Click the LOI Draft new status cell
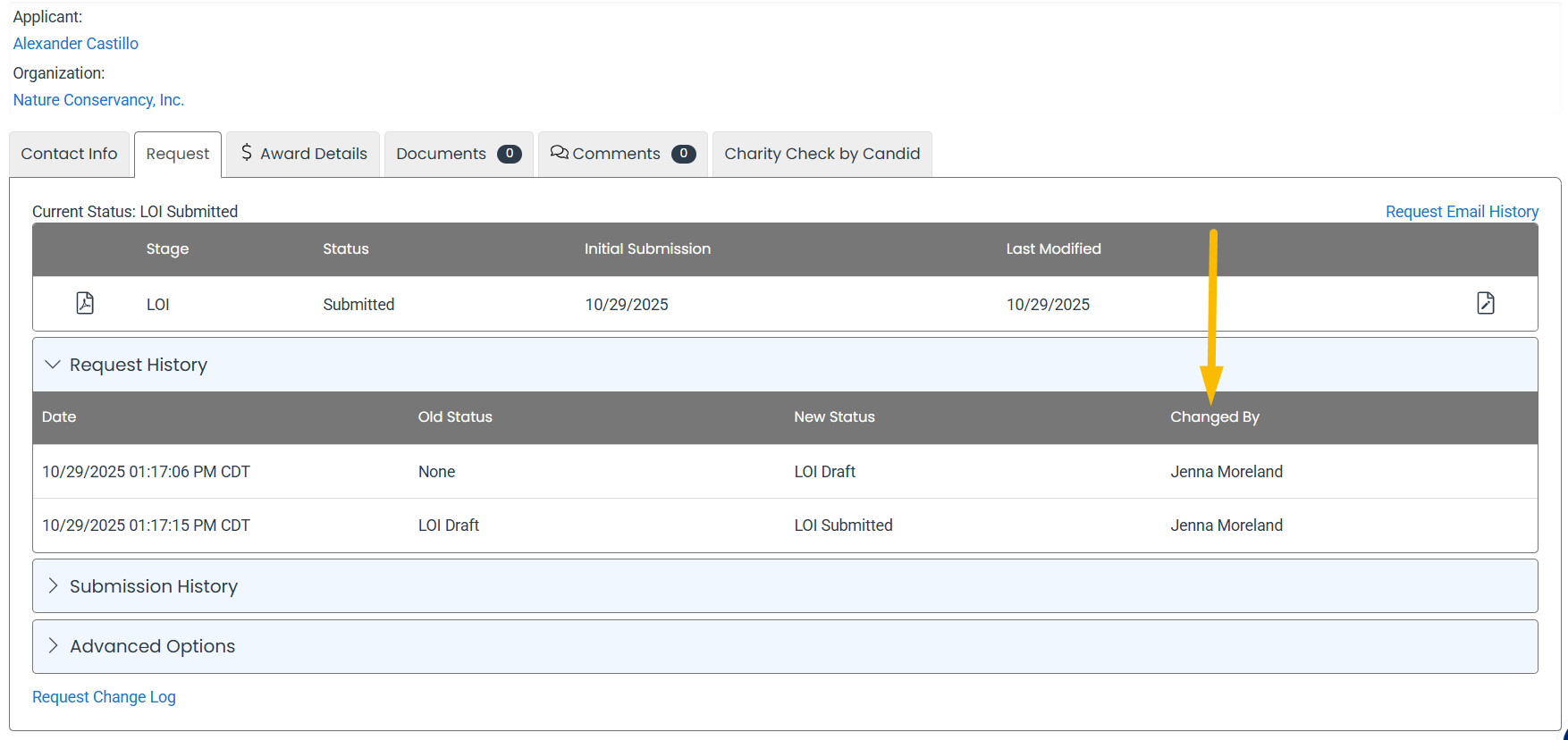The width and height of the screenshot is (1568, 740). pos(824,471)
